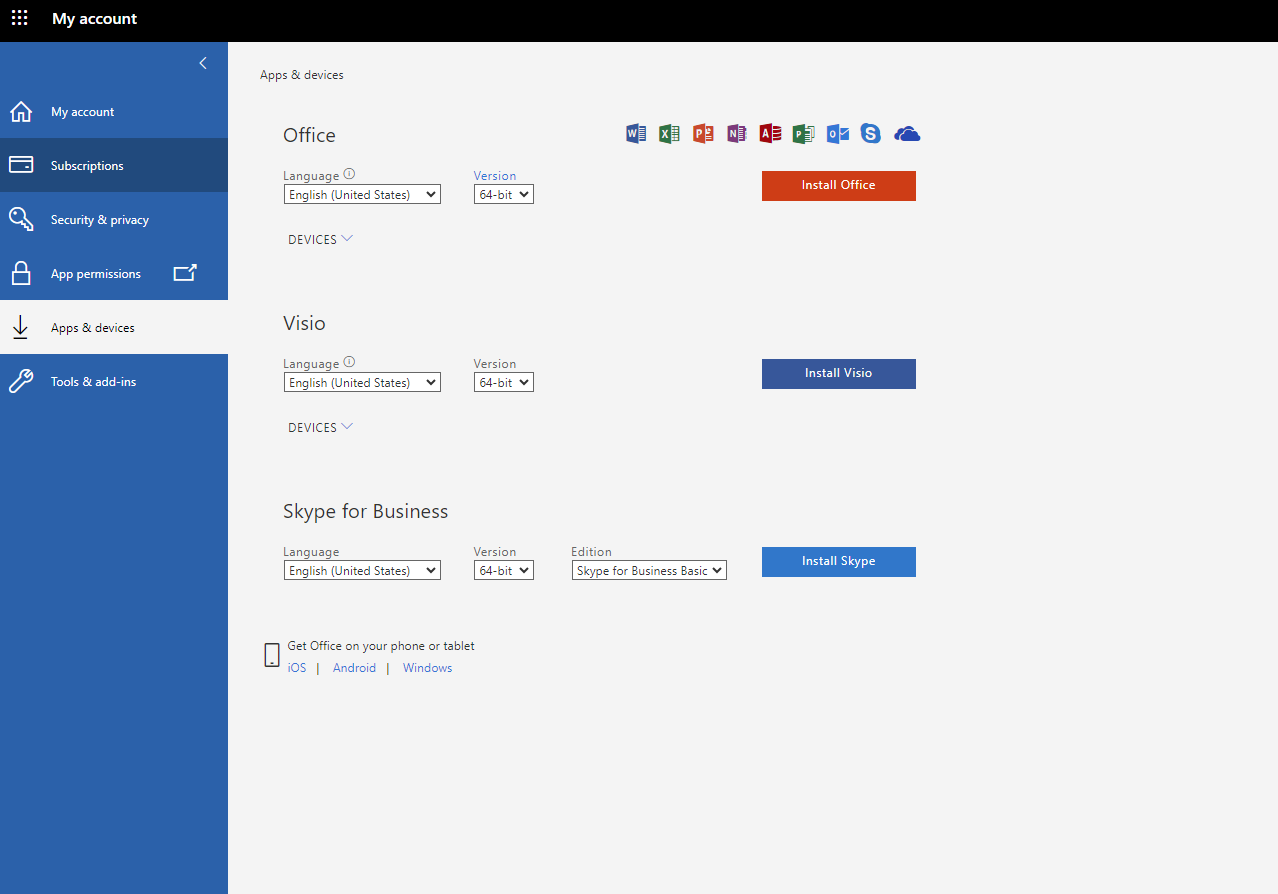Click the Install Office button
The image size is (1278, 894).
pos(839,186)
